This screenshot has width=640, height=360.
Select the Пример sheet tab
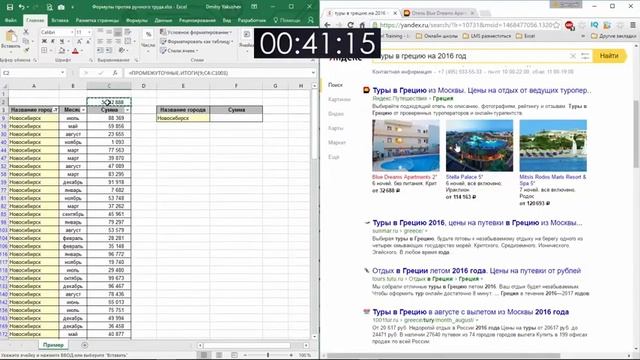pyautogui.click(x=53, y=345)
